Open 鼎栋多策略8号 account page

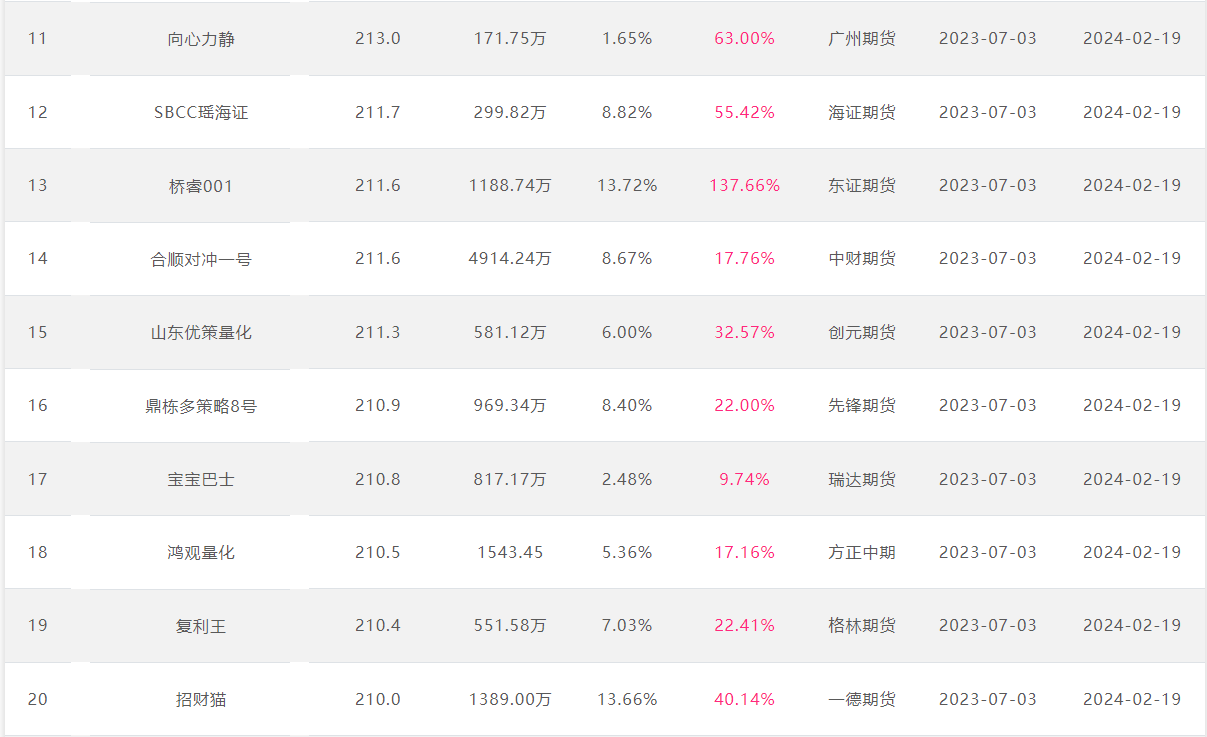coord(201,406)
